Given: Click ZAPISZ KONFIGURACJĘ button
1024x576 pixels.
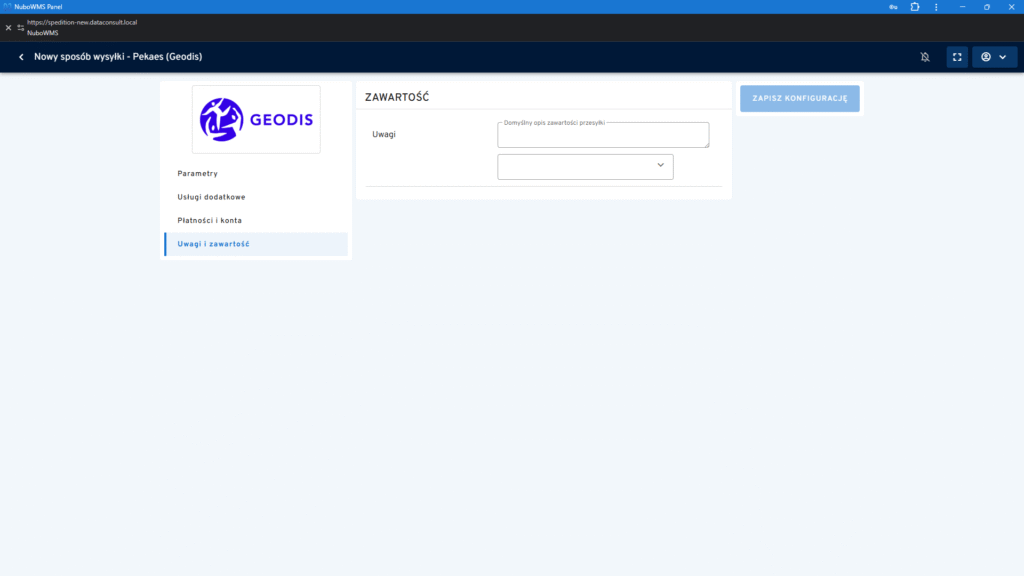Looking at the screenshot, I should pos(799,98).
